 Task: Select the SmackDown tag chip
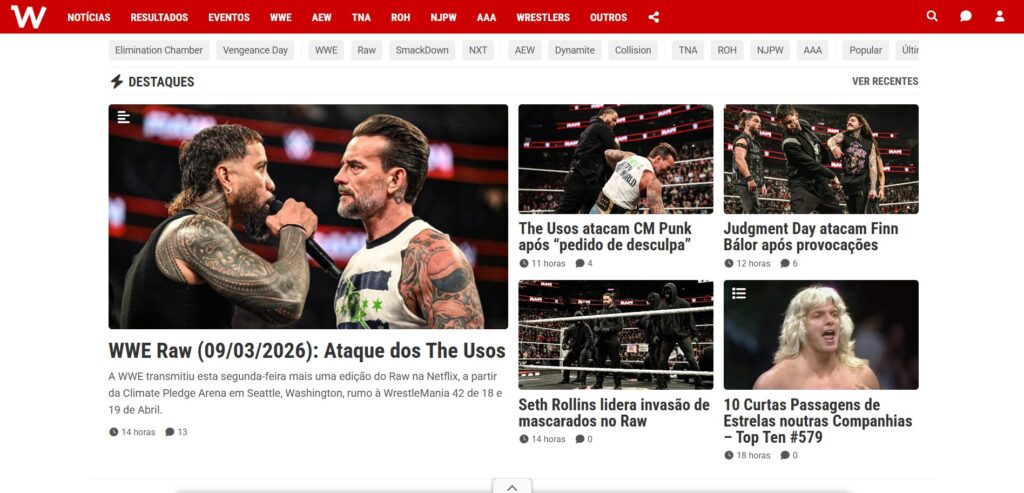(x=422, y=50)
